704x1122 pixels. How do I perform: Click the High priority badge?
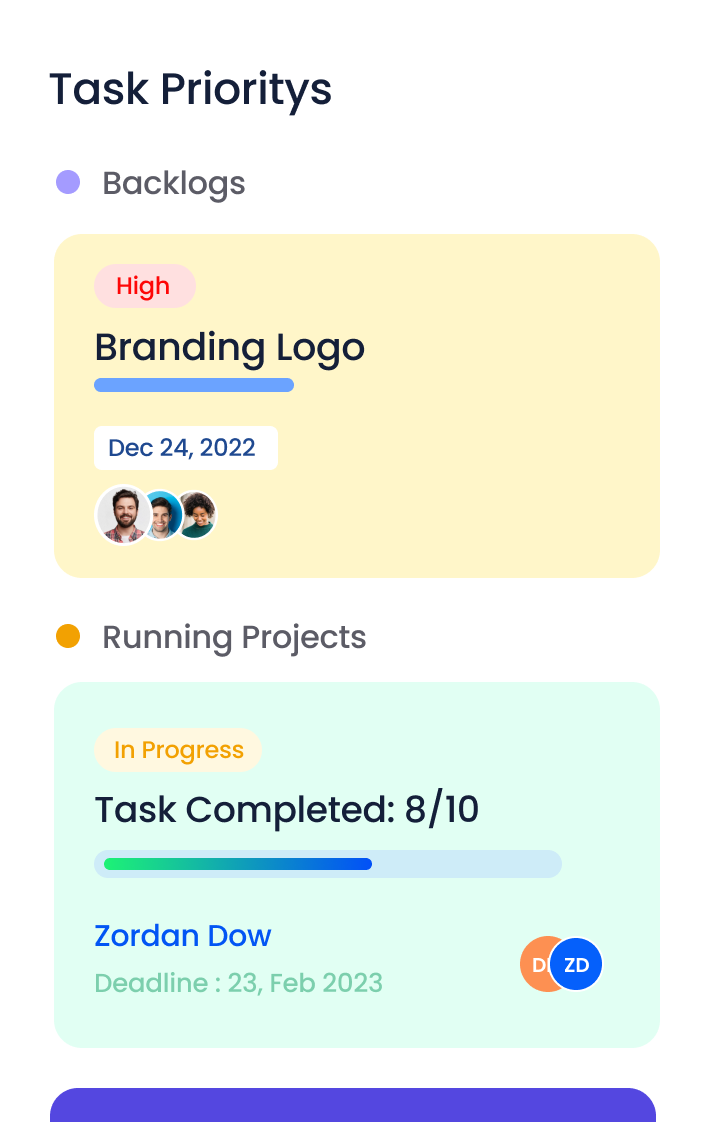click(144, 286)
